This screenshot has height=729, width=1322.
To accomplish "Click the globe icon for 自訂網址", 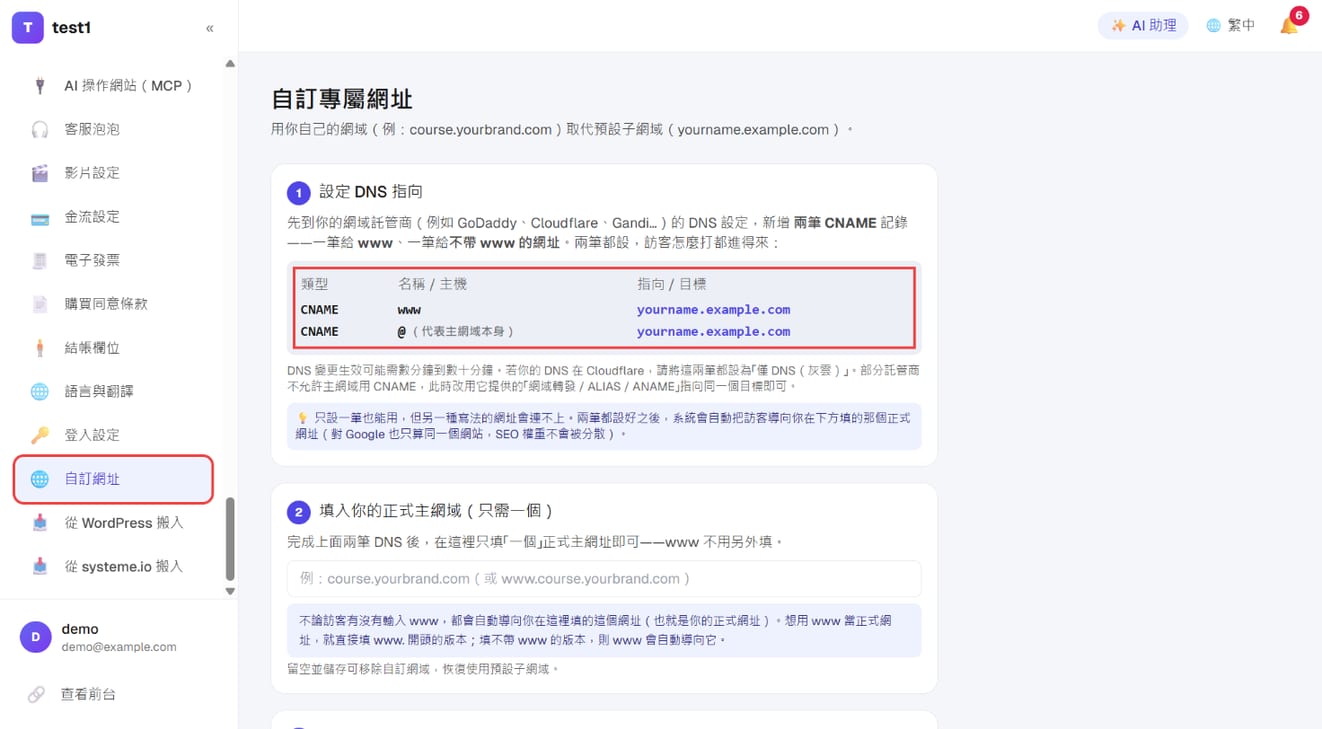I will pyautogui.click(x=40, y=479).
